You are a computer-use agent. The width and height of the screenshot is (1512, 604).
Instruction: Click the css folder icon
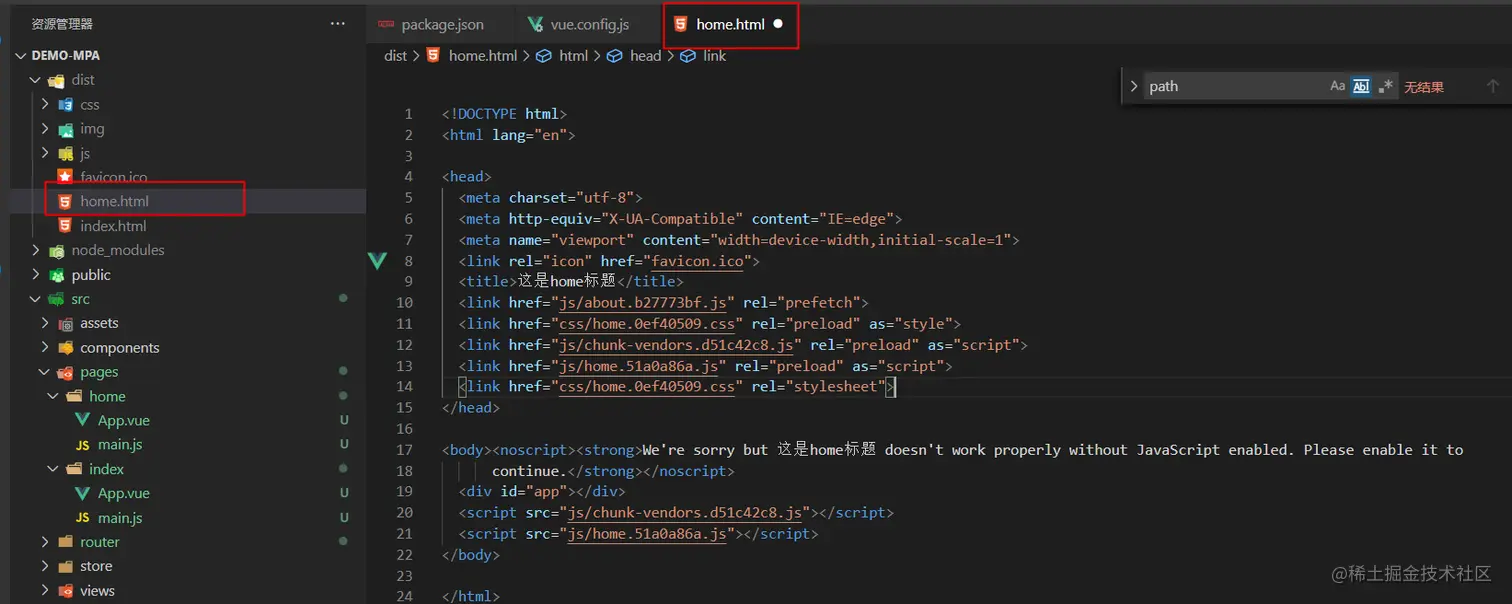tap(65, 104)
